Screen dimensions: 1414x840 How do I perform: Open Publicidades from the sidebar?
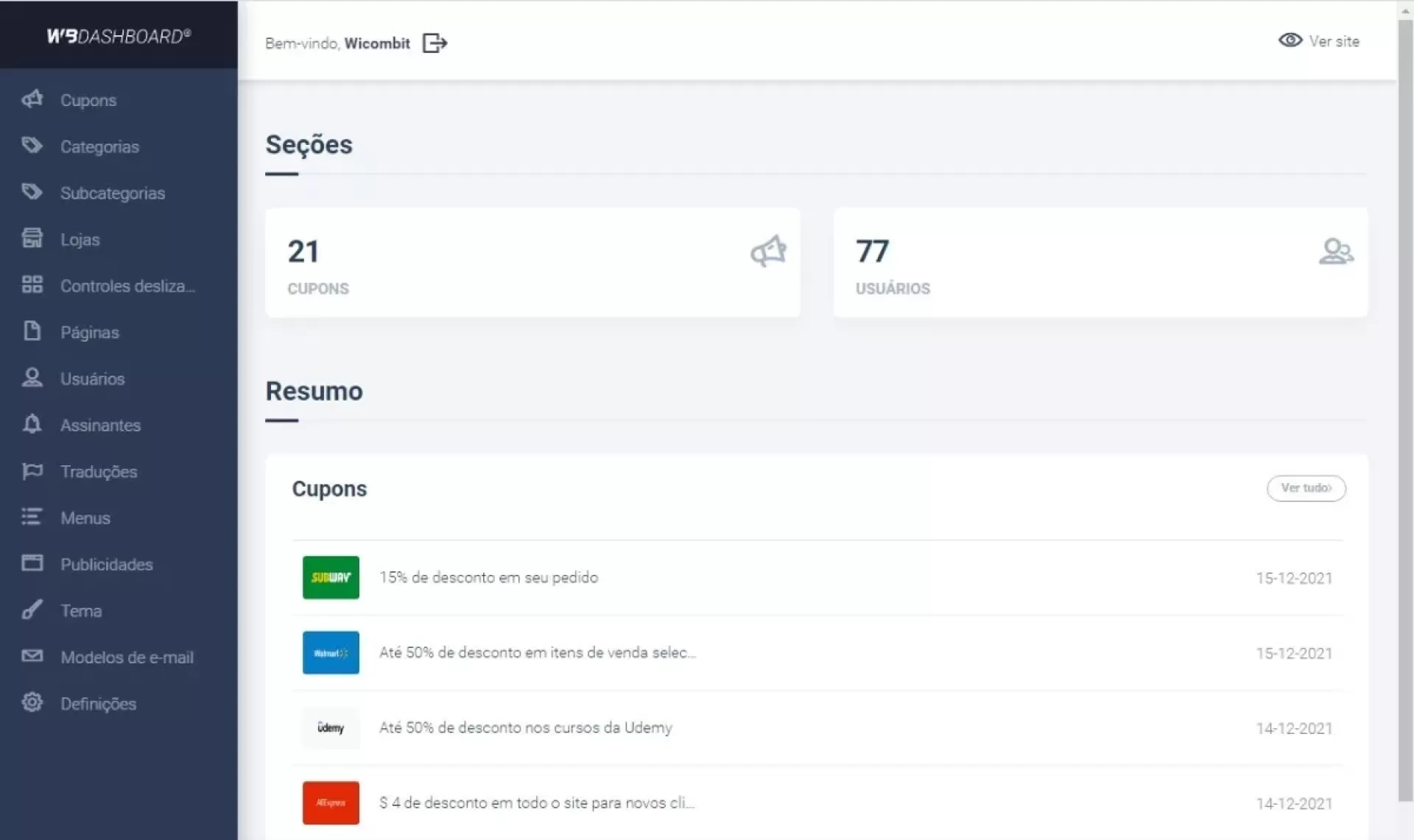click(x=107, y=565)
